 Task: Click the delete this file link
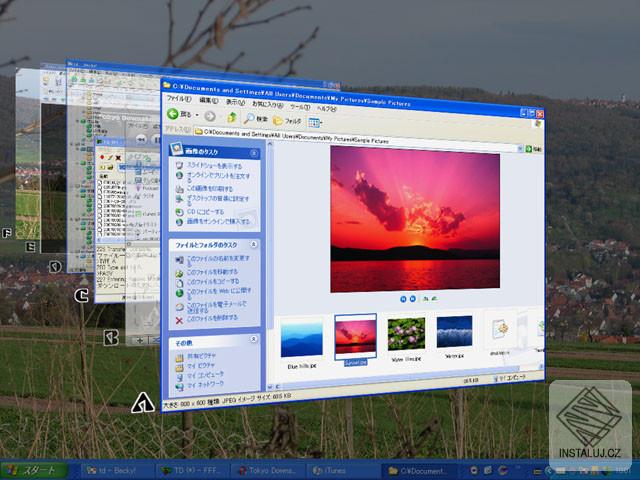212,318
